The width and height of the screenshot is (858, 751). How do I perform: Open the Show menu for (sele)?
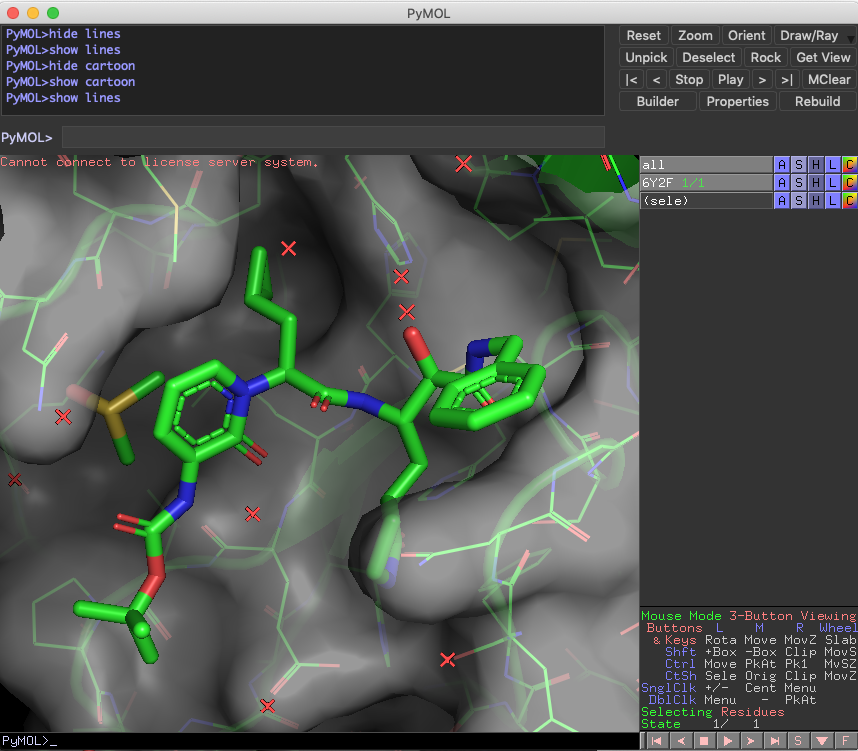pos(799,200)
